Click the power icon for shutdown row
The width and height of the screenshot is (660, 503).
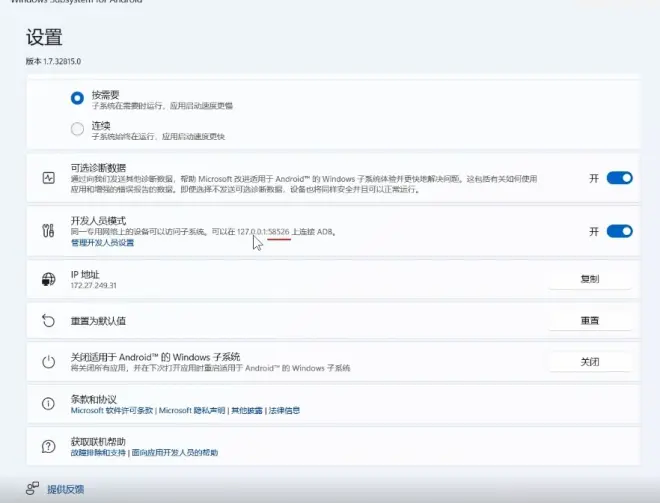point(48,362)
